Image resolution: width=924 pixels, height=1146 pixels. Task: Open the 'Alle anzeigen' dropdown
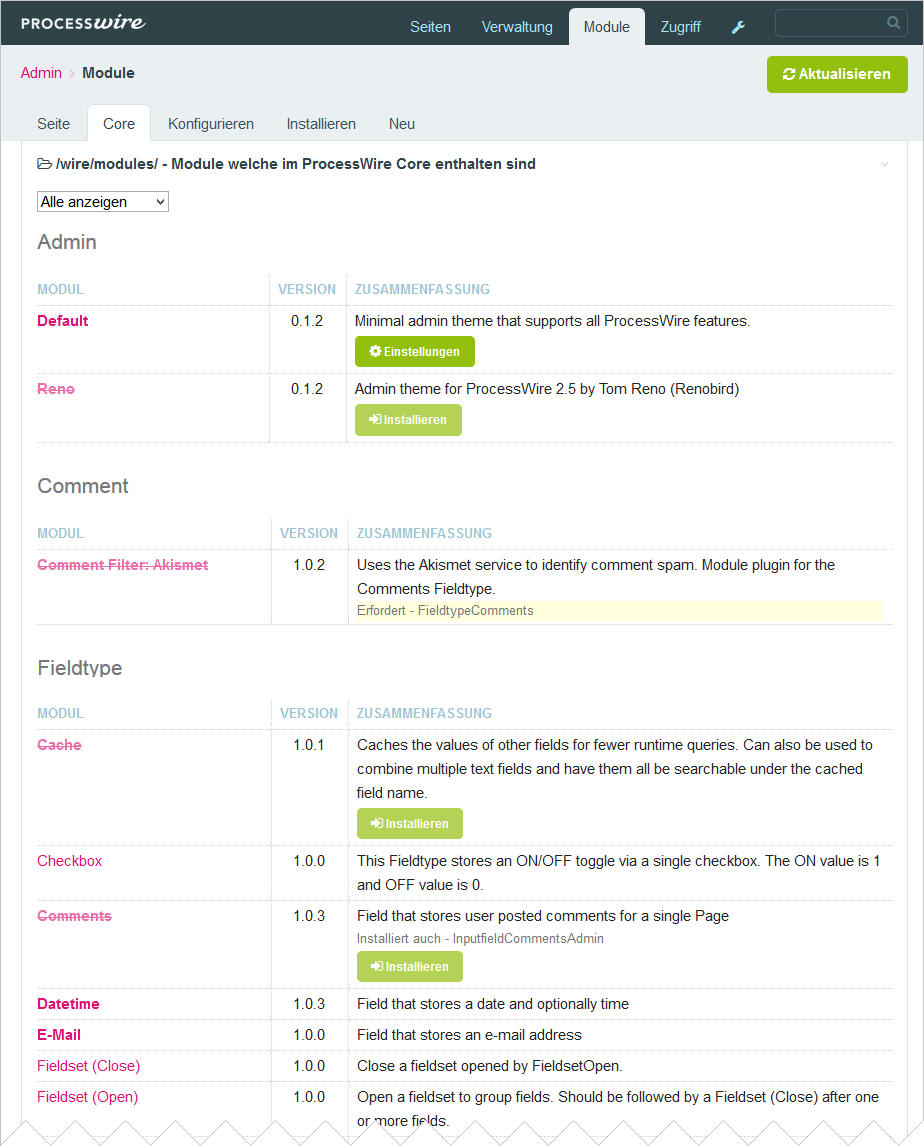102,202
